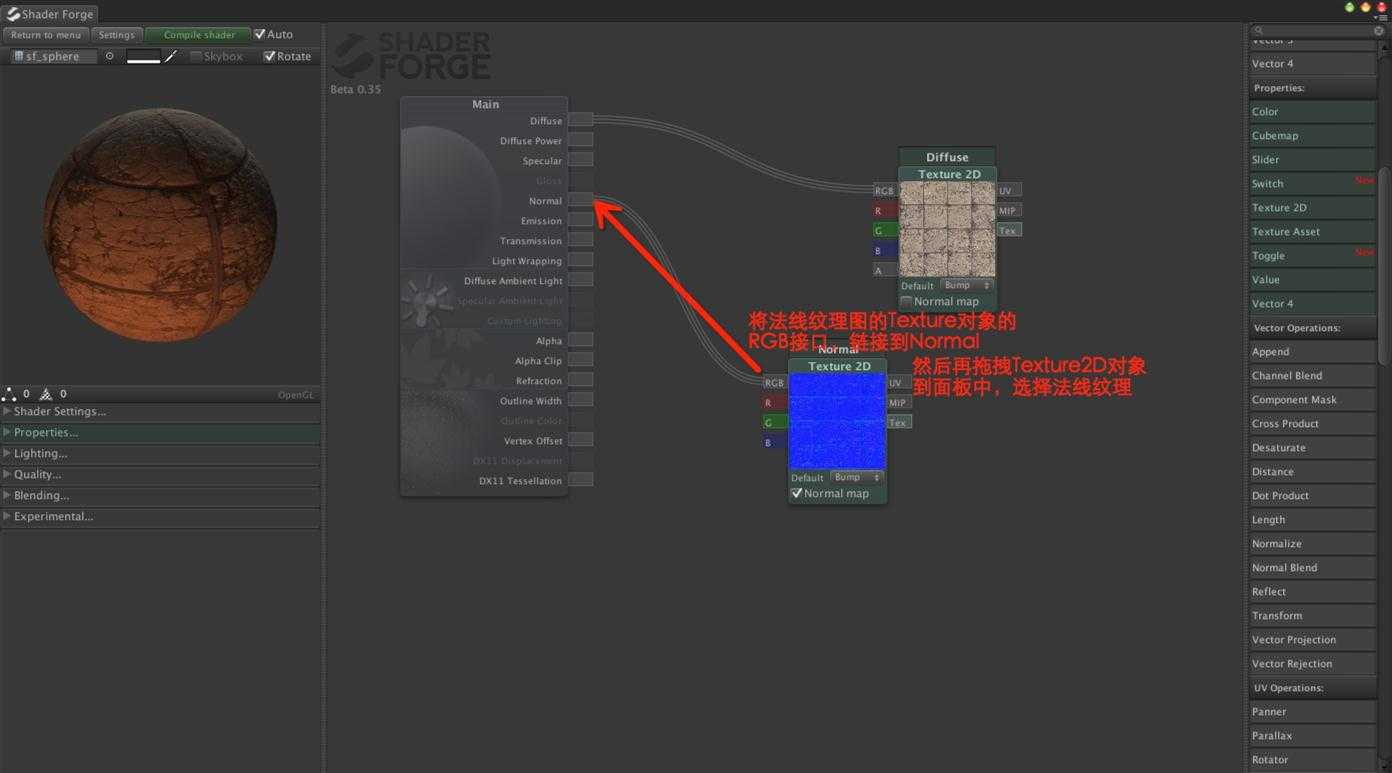The image size is (1392, 773).
Task: Open the Settings button
Action: [116, 35]
